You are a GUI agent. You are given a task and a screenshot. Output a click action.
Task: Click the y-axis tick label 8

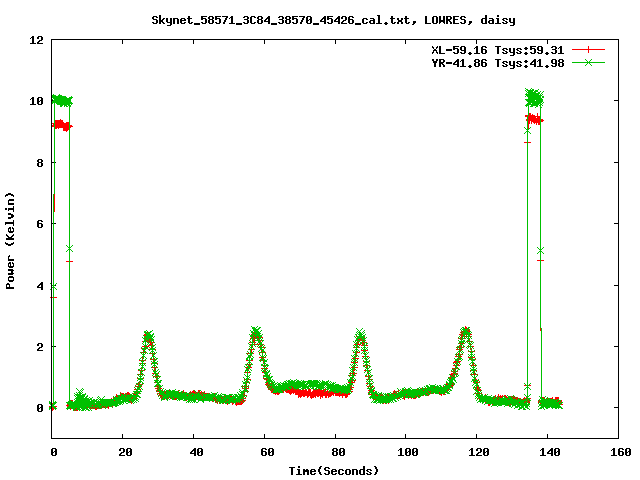point(39,163)
